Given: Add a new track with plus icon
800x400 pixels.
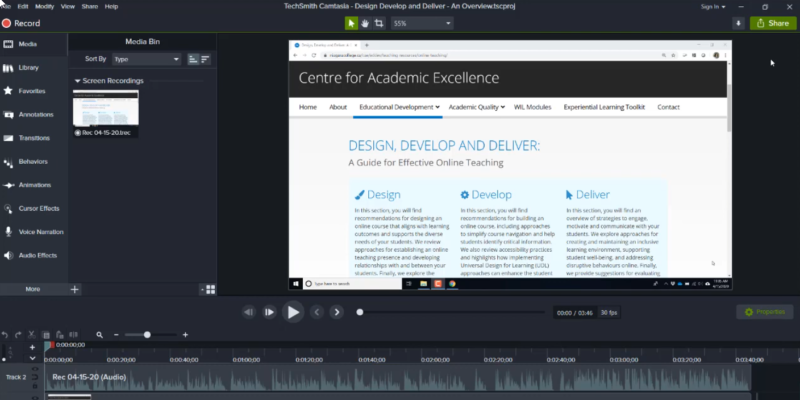Looking at the screenshot, I should [x=32, y=347].
